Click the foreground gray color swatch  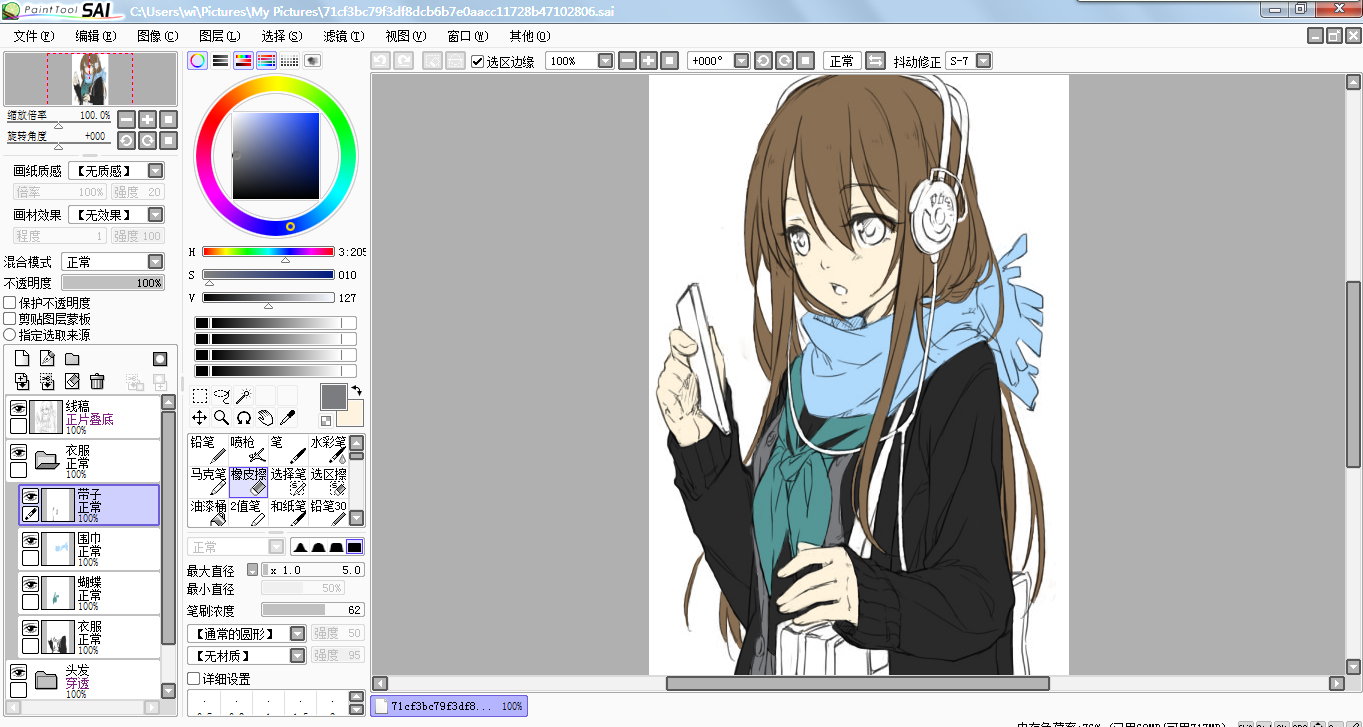click(334, 397)
